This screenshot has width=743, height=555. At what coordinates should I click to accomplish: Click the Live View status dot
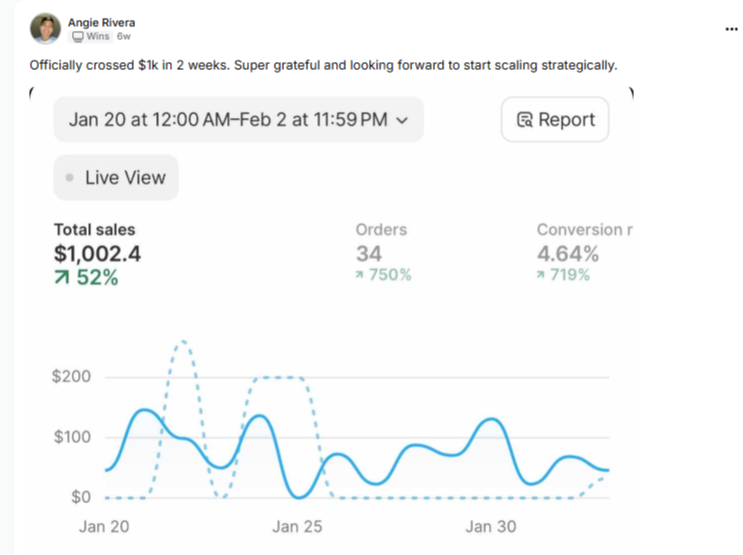coord(70,178)
